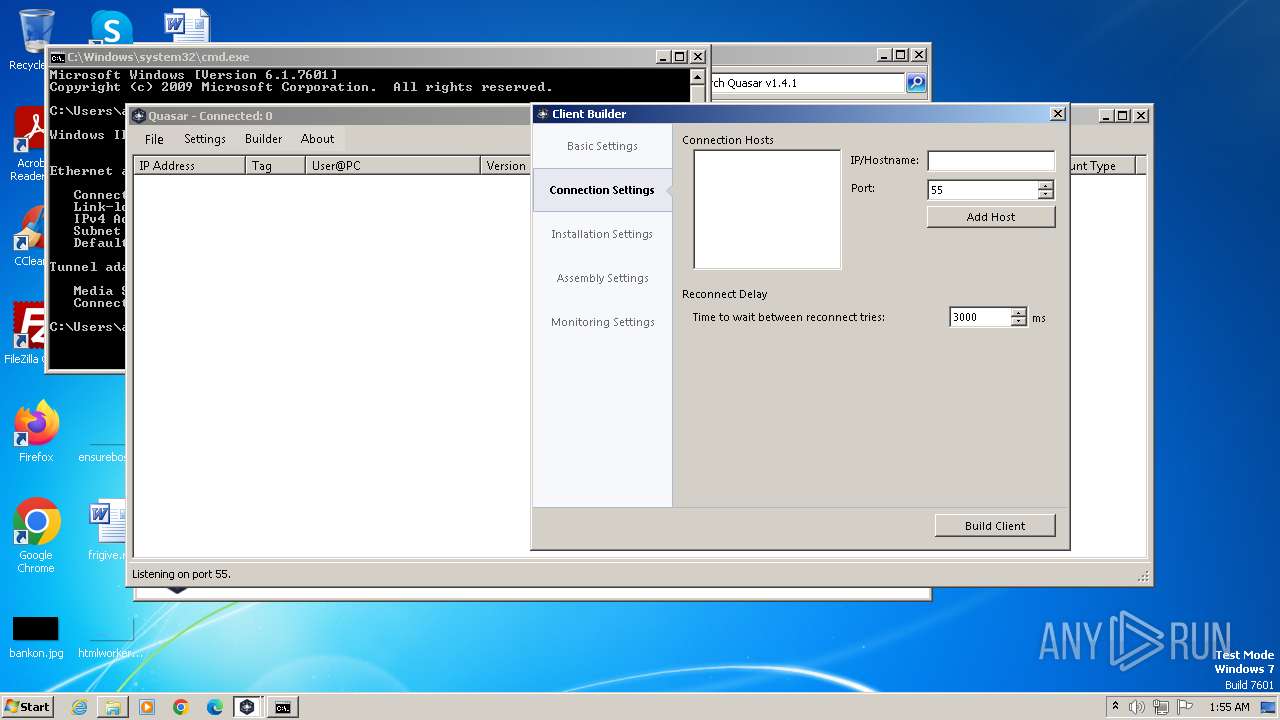Screen dimensions: 1280x720
Task: Click the search magnifier icon in explorer window
Action: [916, 83]
